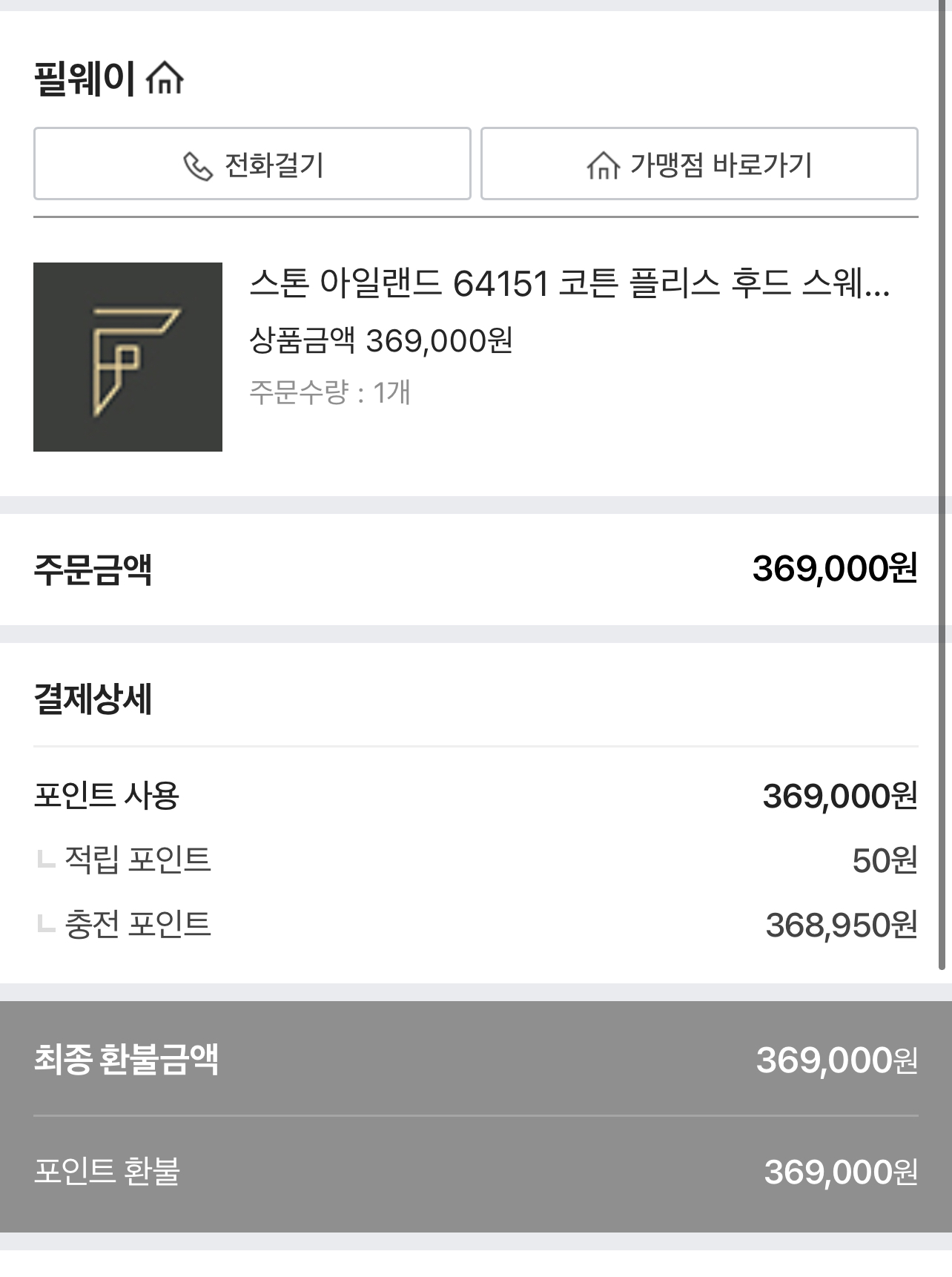Select the 상품금액 369,000원 text
The width and height of the screenshot is (952, 1277).
381,341
